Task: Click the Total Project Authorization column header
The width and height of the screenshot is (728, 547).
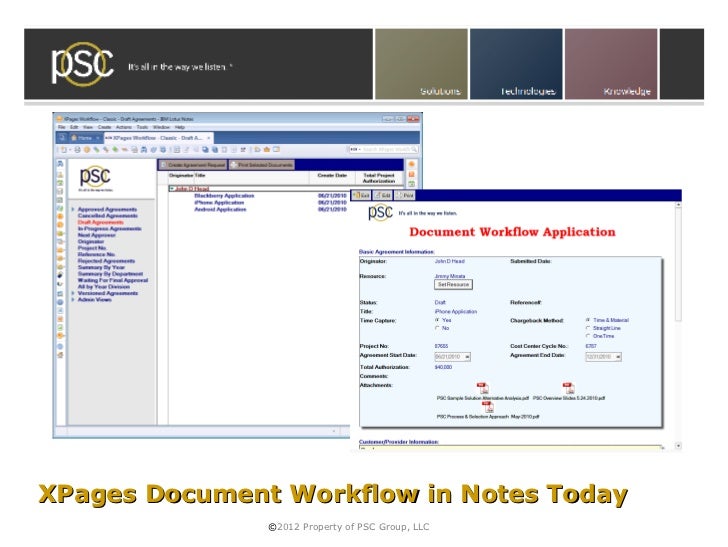Action: 378,178
